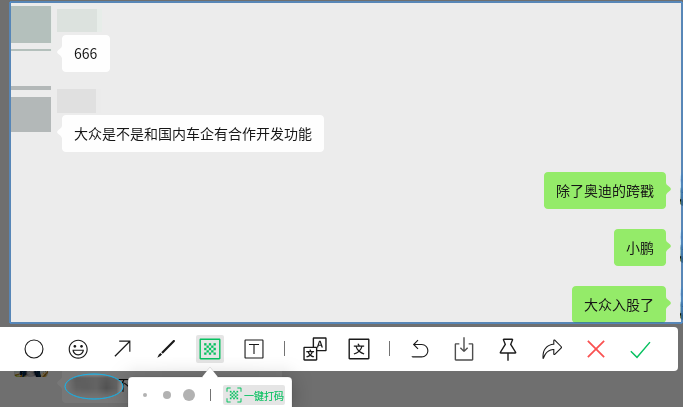Click the 小鹏 message bubble
The image size is (683, 407).
640,248
